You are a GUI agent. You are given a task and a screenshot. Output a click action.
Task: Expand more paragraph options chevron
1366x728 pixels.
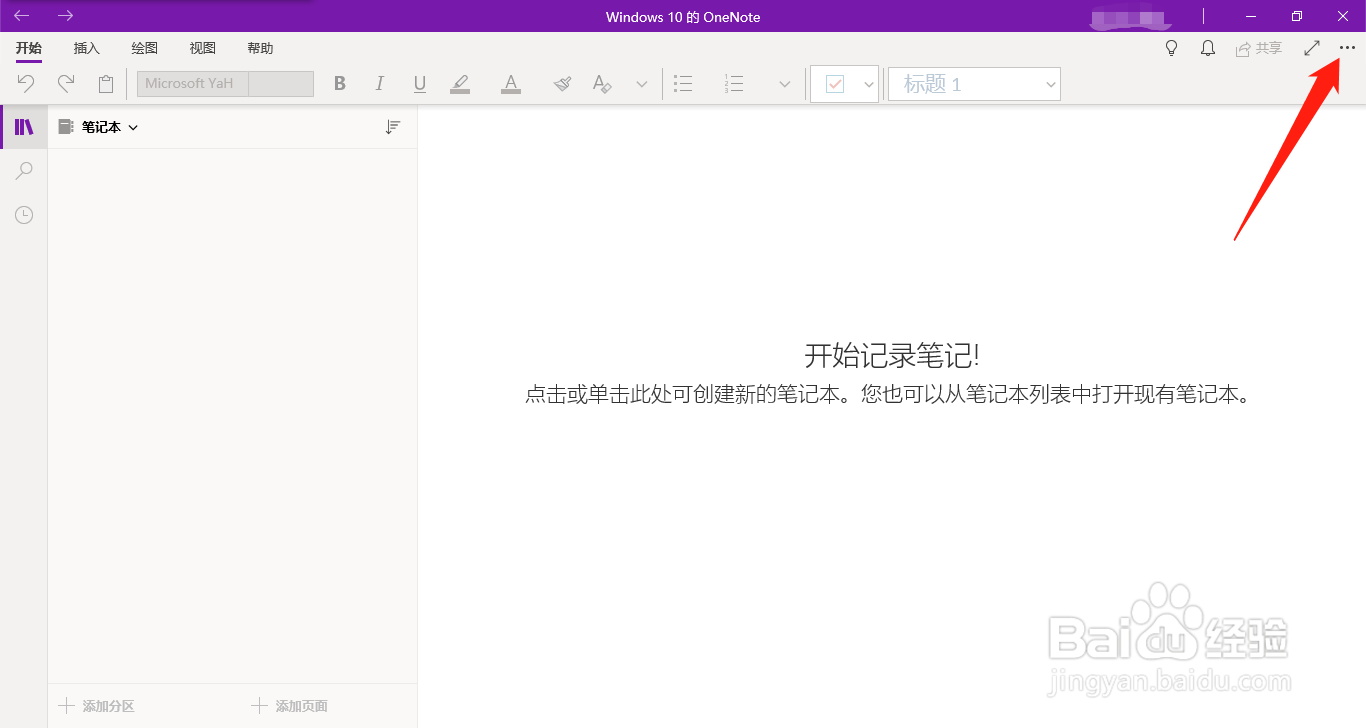785,84
